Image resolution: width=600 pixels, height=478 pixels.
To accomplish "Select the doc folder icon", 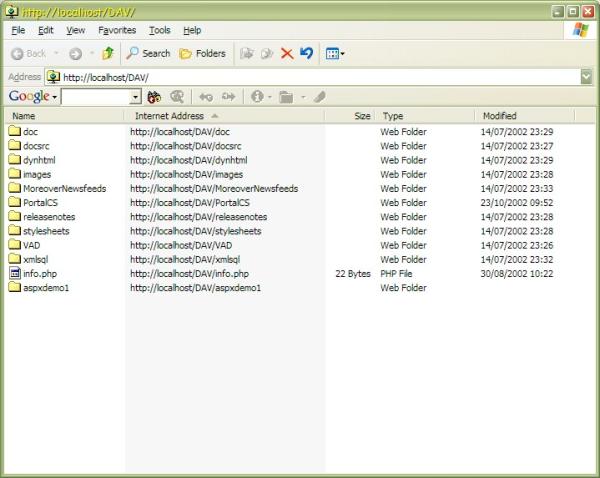I will [x=15, y=131].
